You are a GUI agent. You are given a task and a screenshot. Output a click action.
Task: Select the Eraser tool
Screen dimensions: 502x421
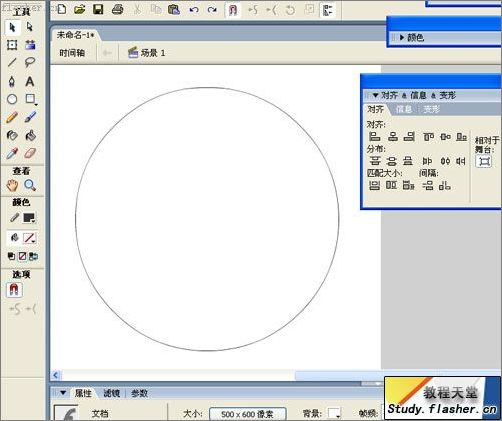30,153
